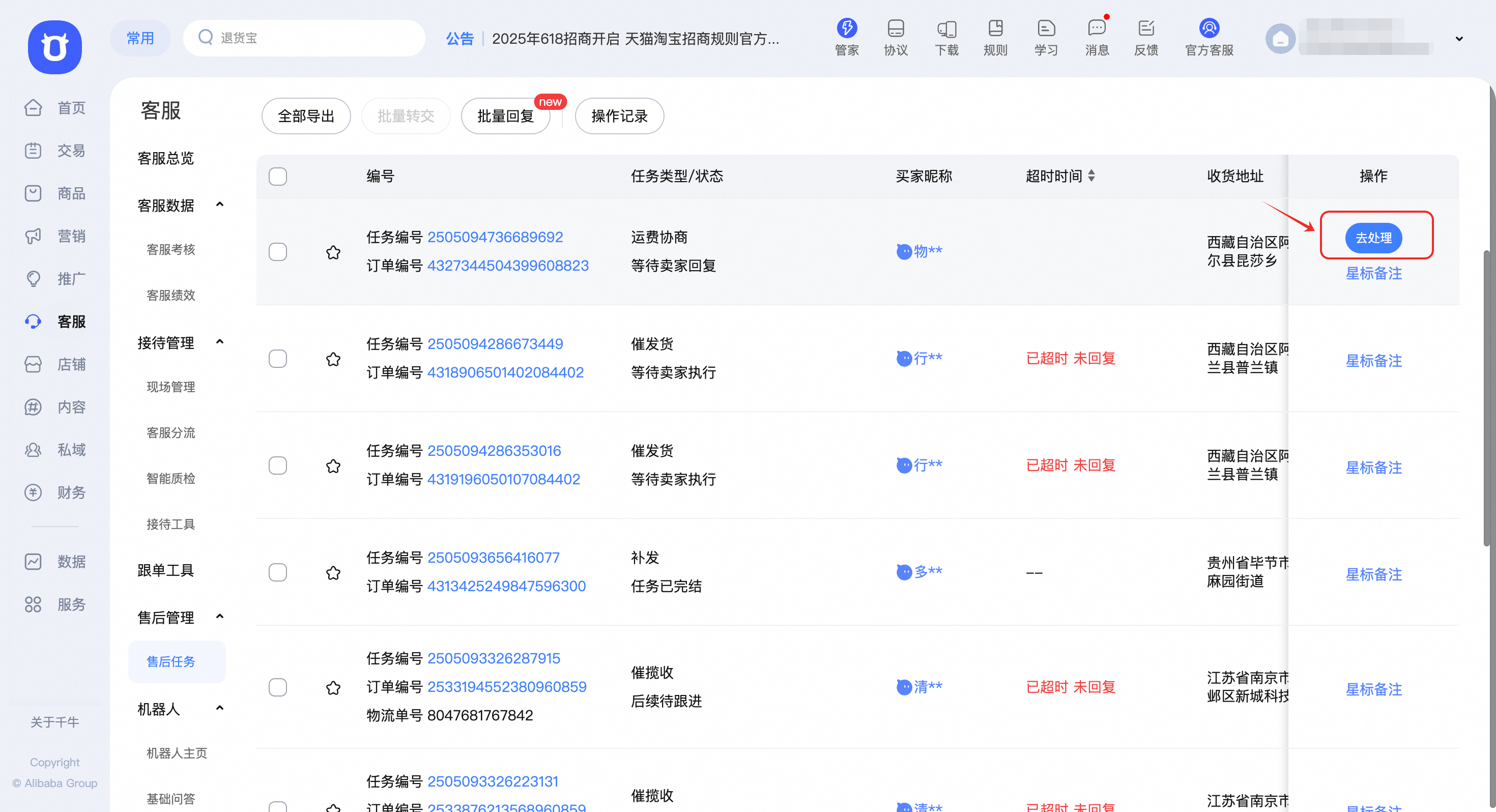Collapse the 售后管理 section
Screen dimensions: 1496x812
219,616
